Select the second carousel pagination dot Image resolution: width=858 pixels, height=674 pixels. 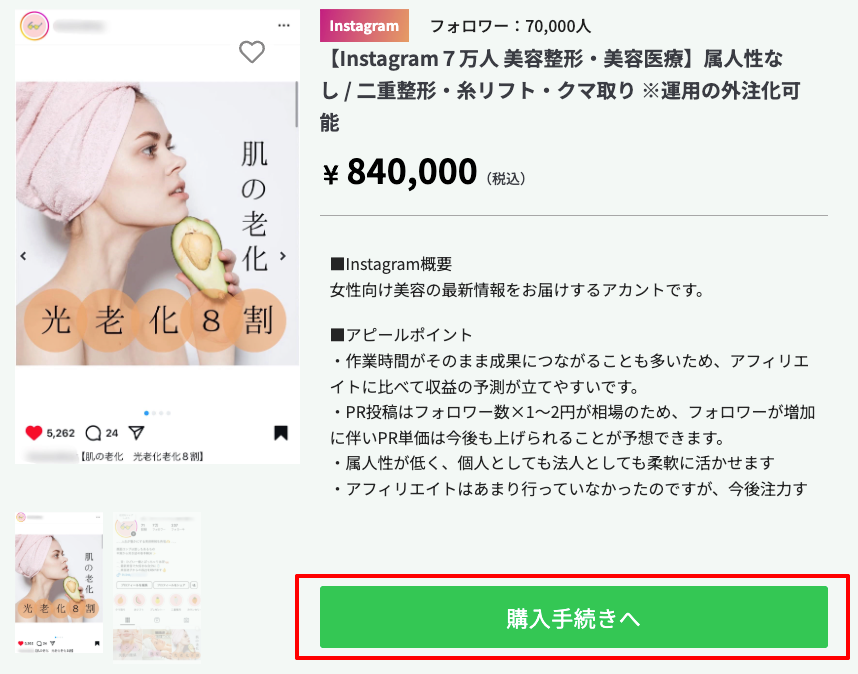click(154, 413)
